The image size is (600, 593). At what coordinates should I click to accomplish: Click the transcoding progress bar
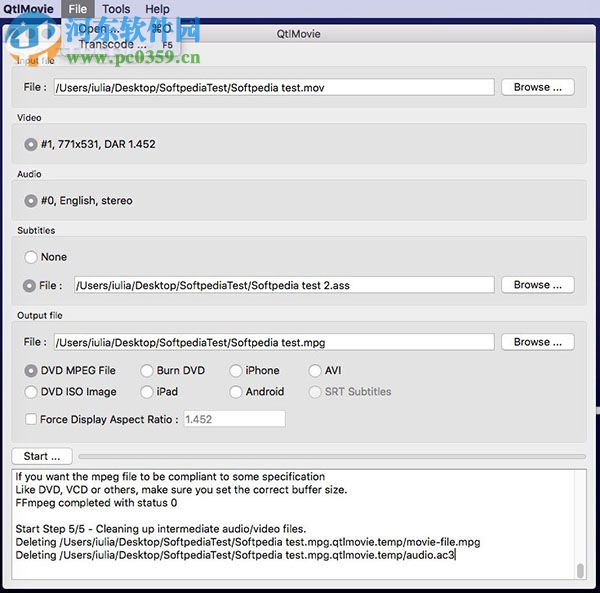click(332, 456)
